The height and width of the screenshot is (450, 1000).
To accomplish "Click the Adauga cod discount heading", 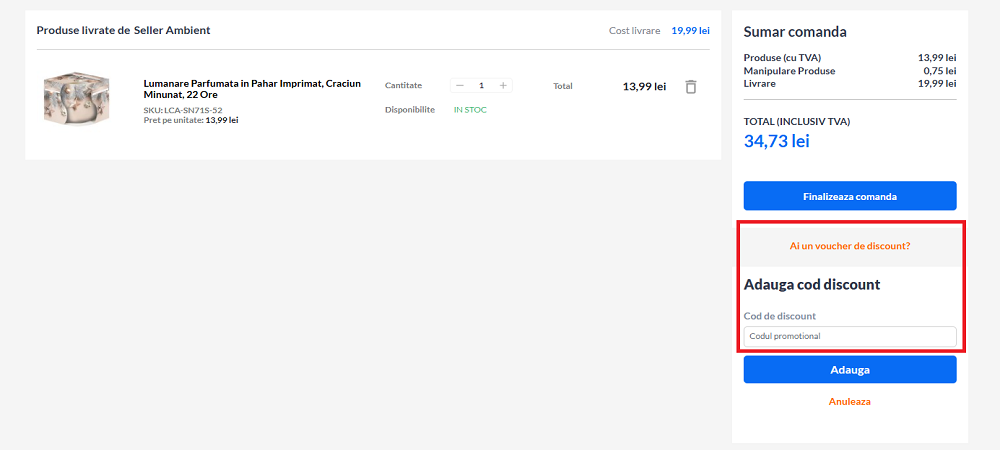I will point(811,285).
